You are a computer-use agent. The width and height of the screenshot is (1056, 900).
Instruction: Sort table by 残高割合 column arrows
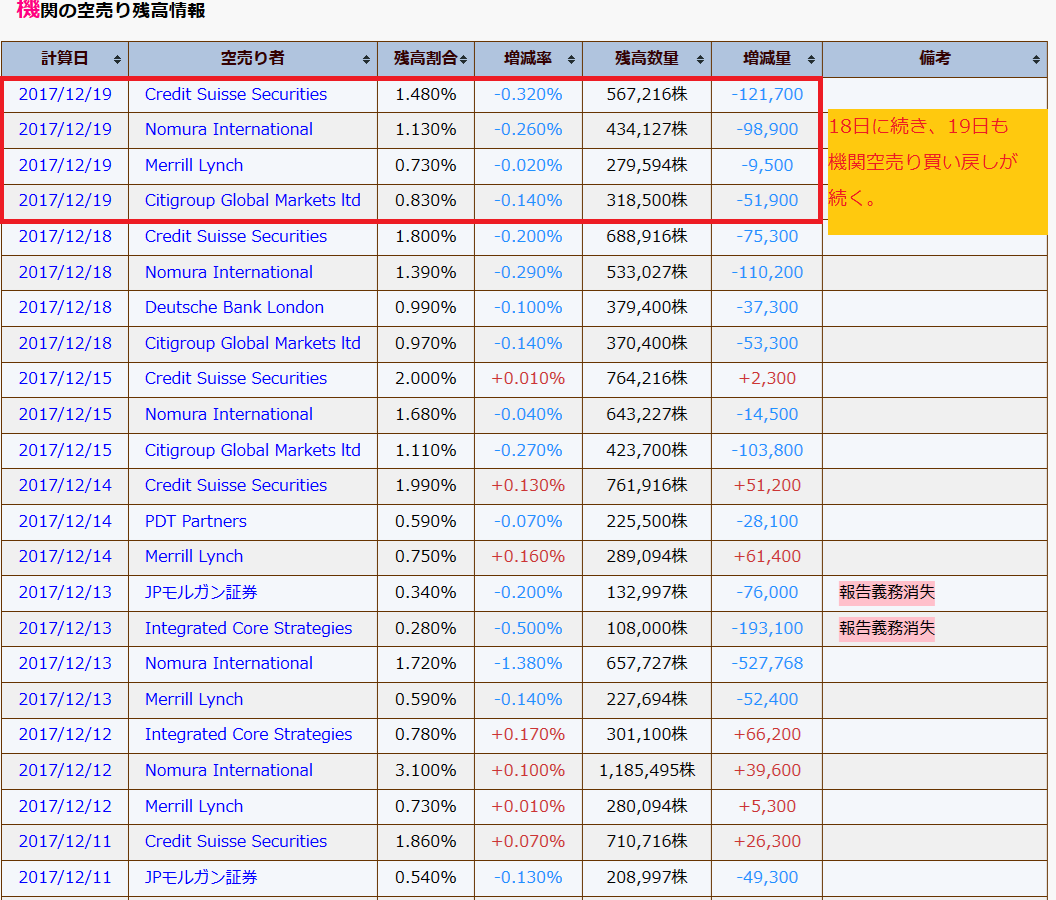pyautogui.click(x=463, y=59)
